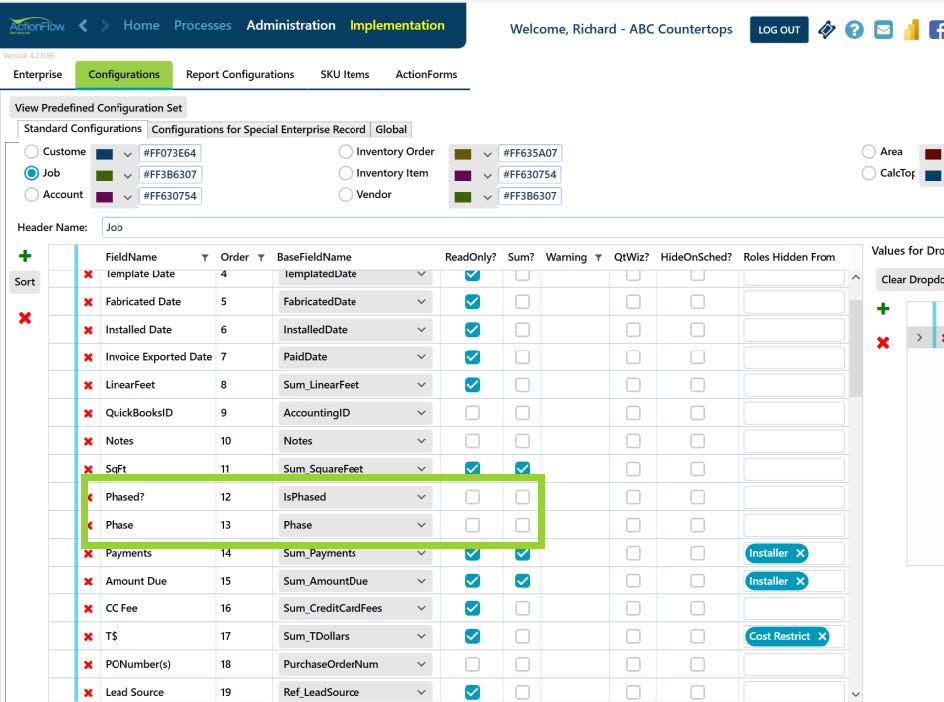Delete the Installed Date row
The height and width of the screenshot is (702, 944).
click(x=88, y=331)
